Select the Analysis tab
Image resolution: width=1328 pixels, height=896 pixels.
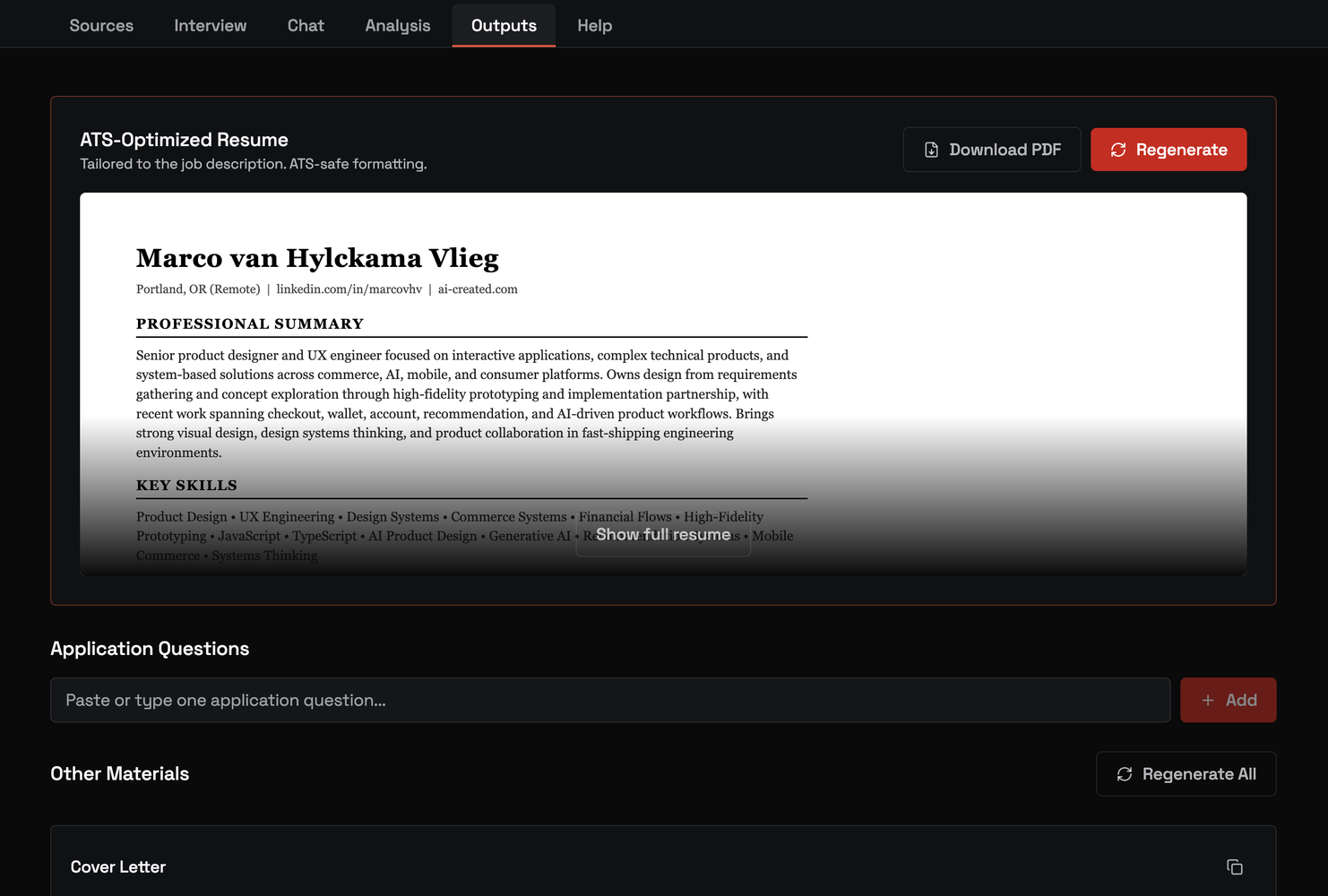[397, 25]
